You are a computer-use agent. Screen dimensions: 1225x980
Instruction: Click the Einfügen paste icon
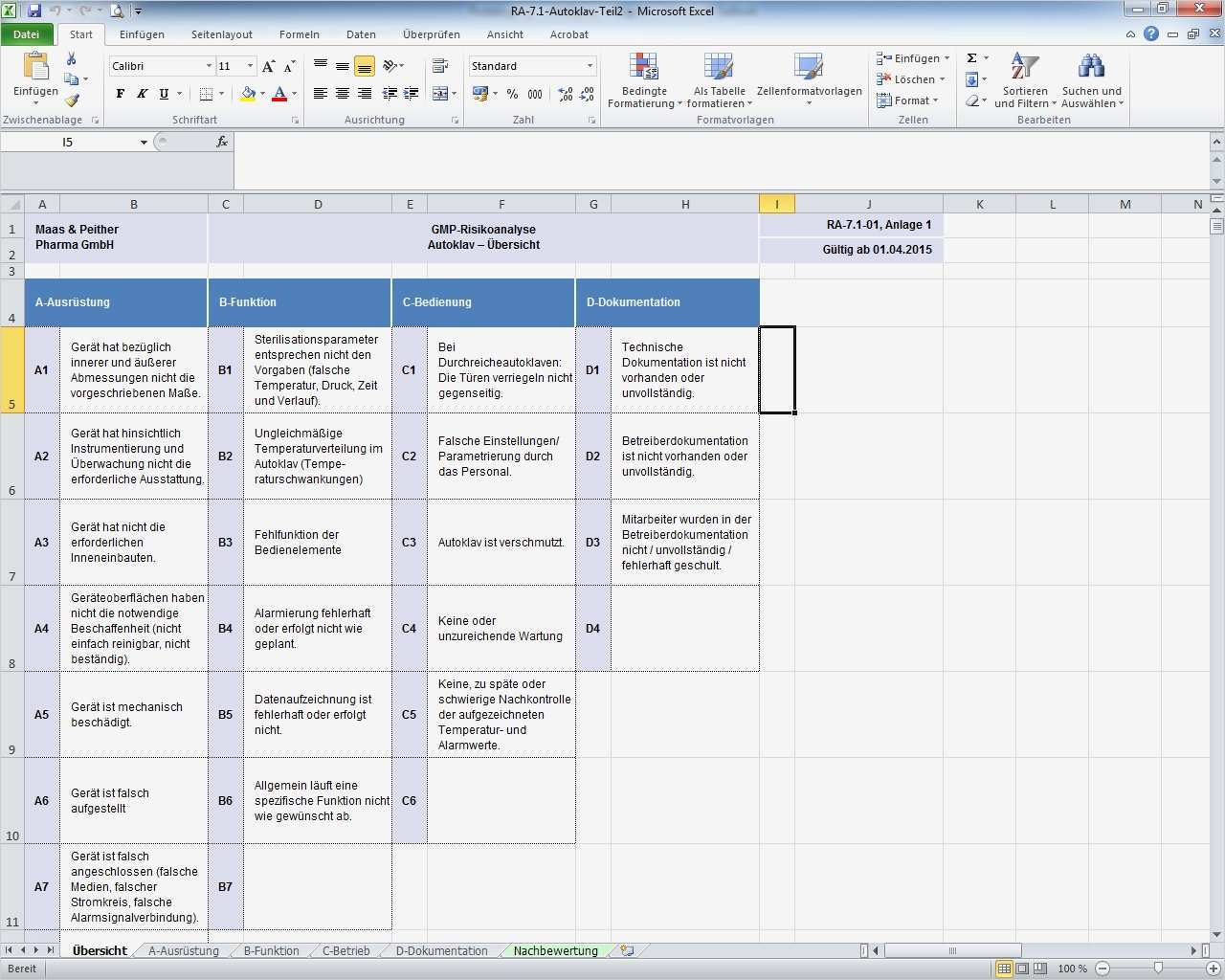(x=35, y=69)
